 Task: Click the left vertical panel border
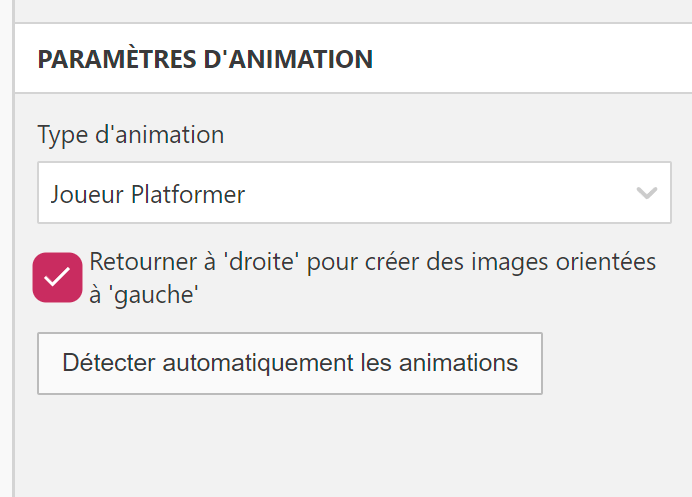click(13, 300)
